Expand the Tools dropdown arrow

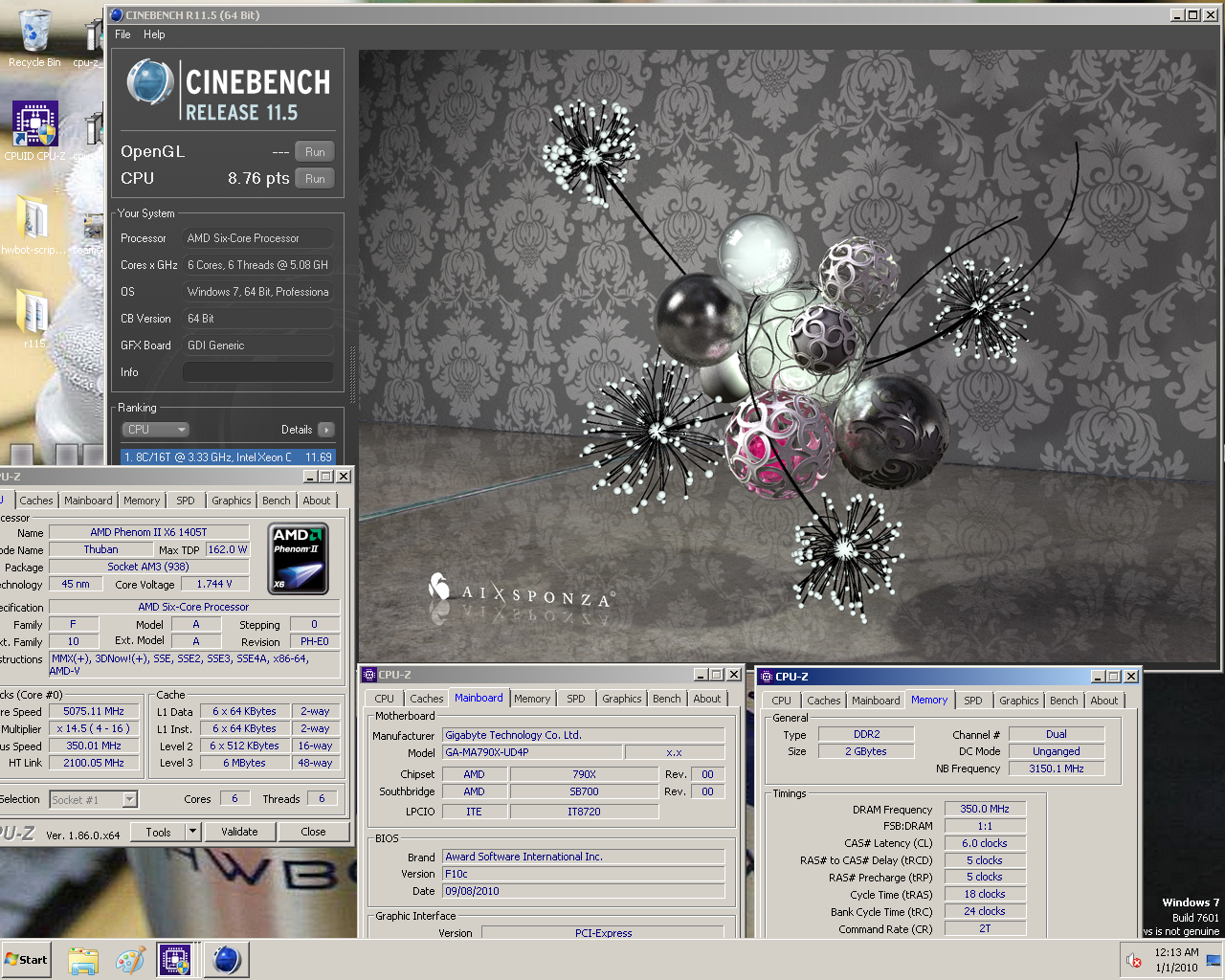(x=192, y=832)
